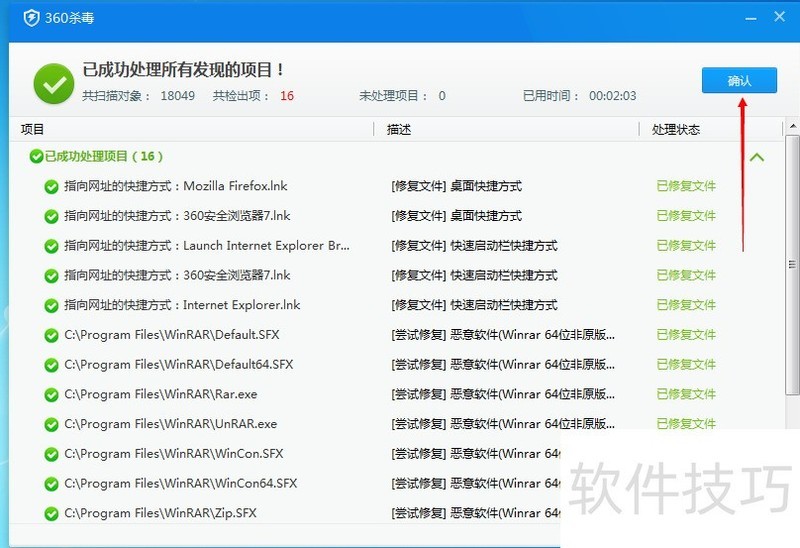Collapse the 已成功处理项目 (16) group chevron
The width and height of the screenshot is (800, 548).
[x=757, y=157]
